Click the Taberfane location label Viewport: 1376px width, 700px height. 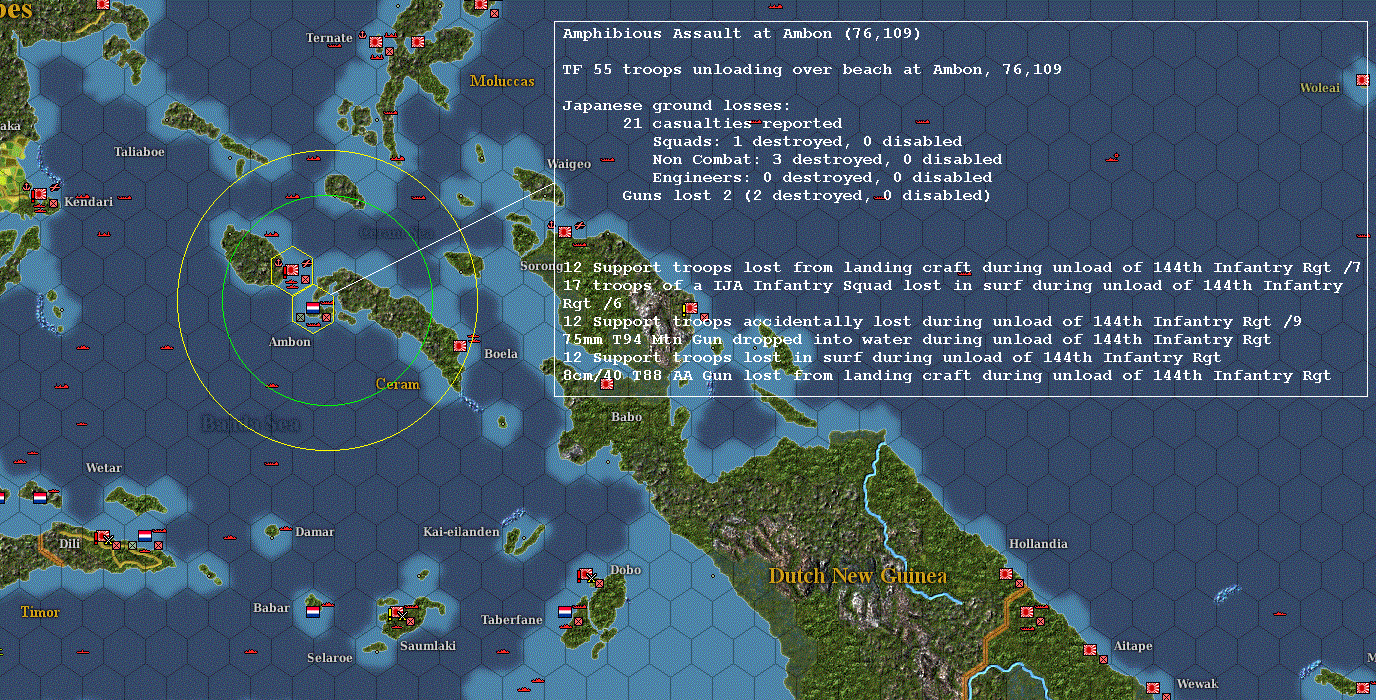click(512, 620)
